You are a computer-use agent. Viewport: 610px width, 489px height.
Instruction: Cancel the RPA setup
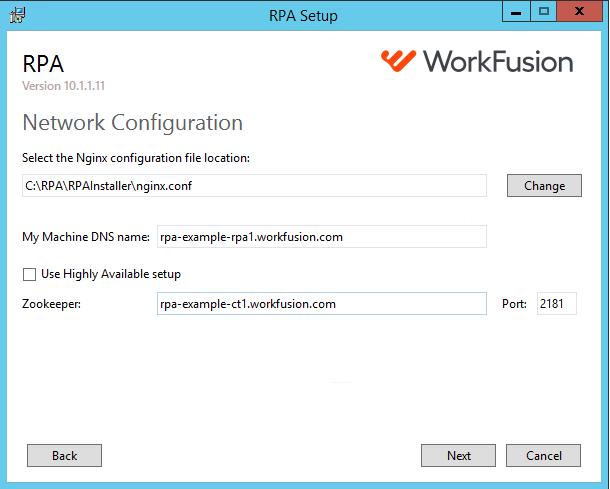543,456
